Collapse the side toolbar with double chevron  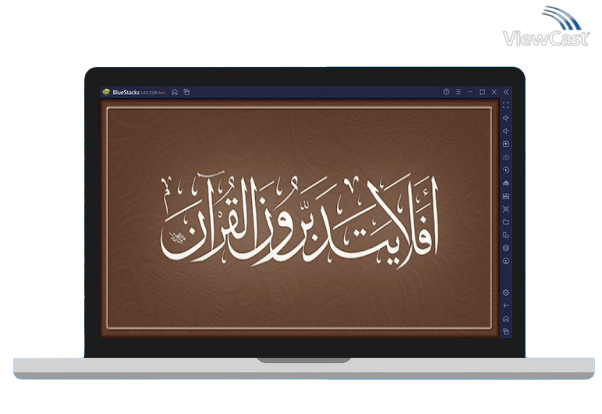[x=506, y=92]
